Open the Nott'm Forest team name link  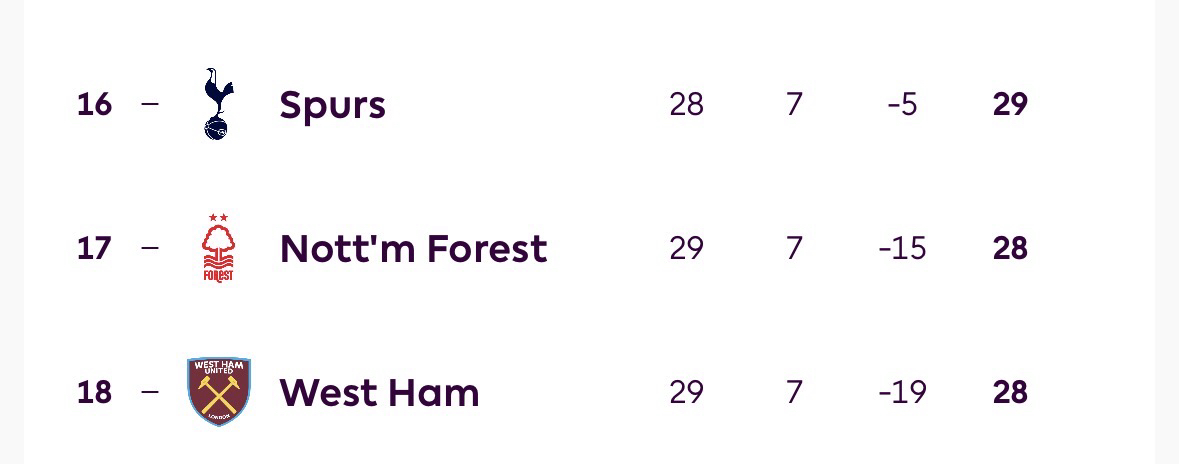point(413,248)
